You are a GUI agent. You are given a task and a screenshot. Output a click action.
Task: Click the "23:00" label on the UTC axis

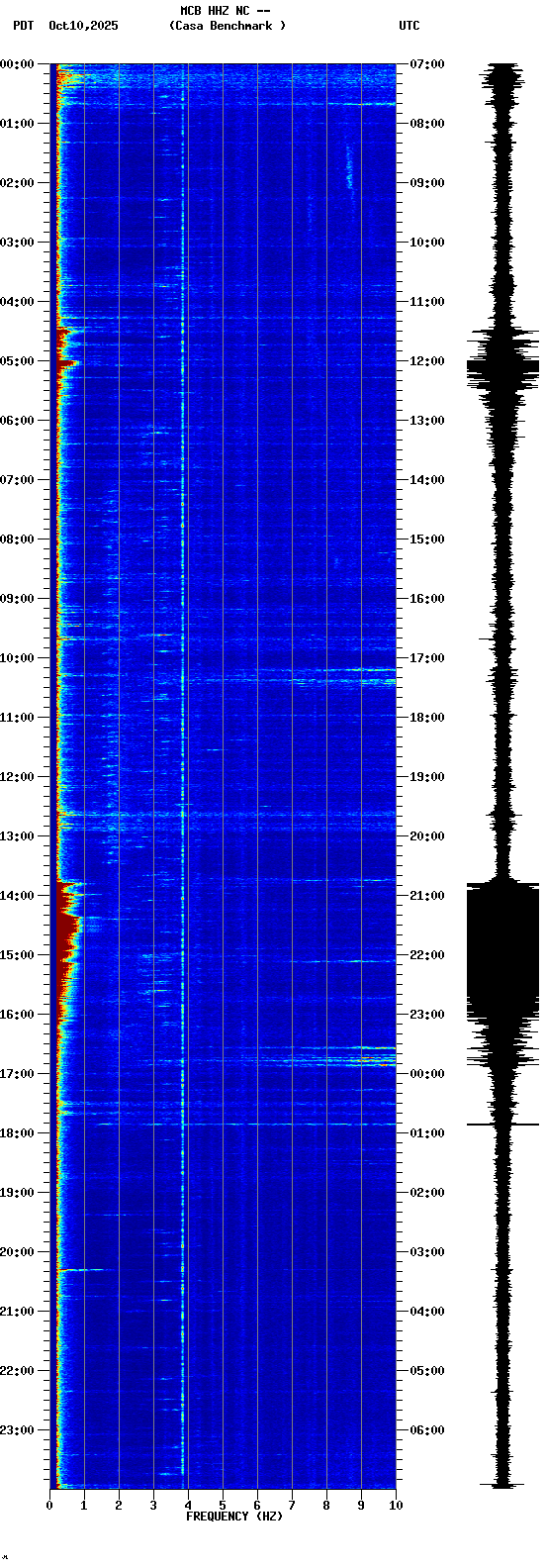pos(427,1015)
